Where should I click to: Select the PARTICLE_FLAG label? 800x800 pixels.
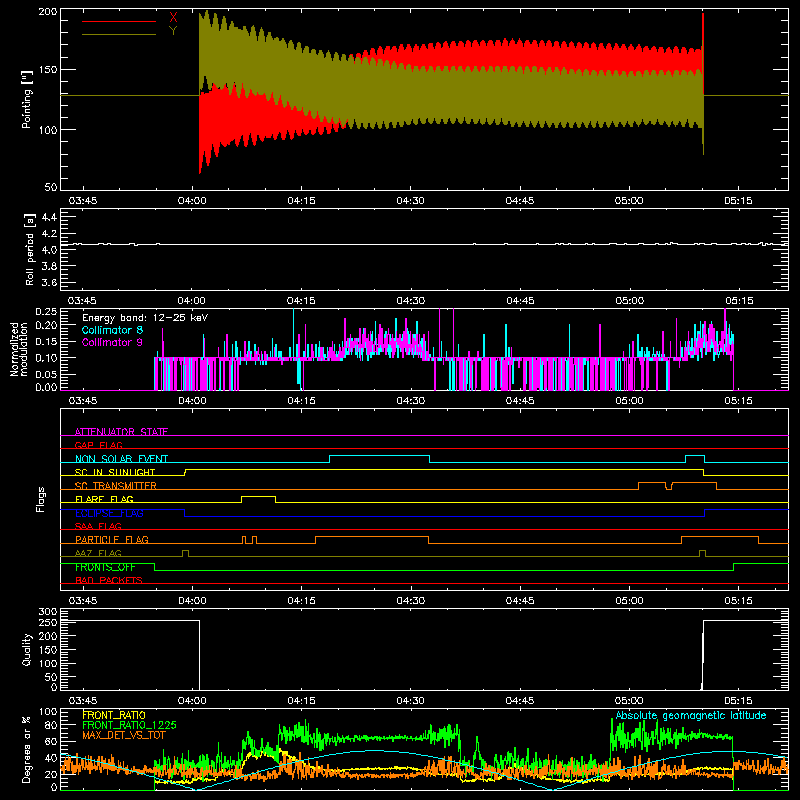pos(112,539)
